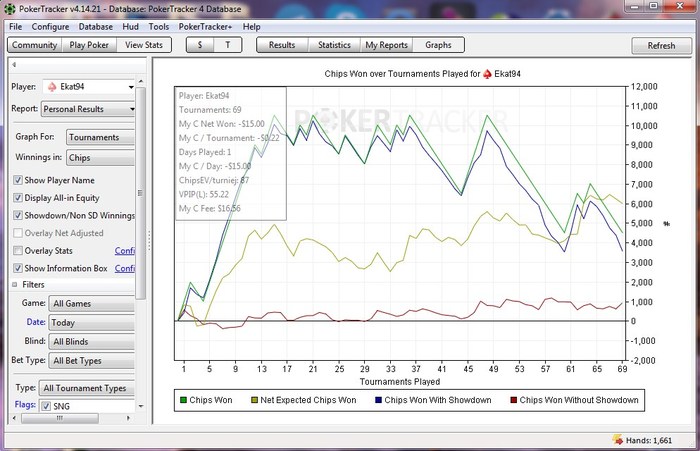Switch to the Community tab
Screen dimensions: 700x451
point(35,45)
